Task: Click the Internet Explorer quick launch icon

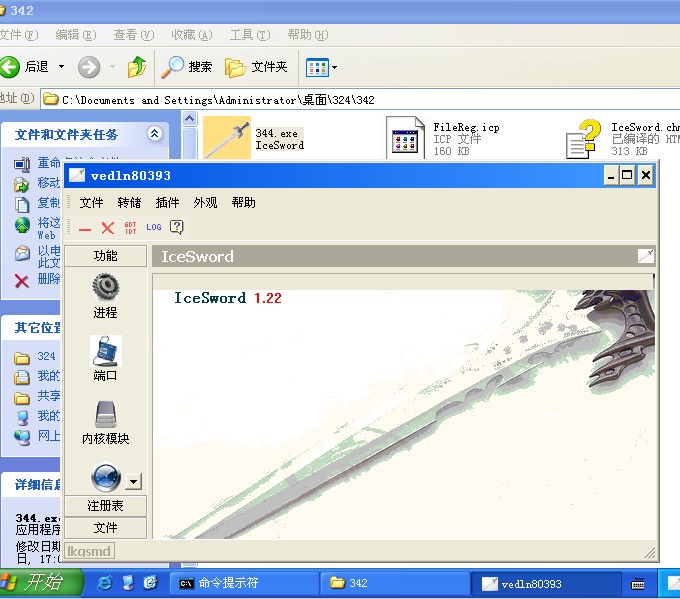Action: point(105,583)
